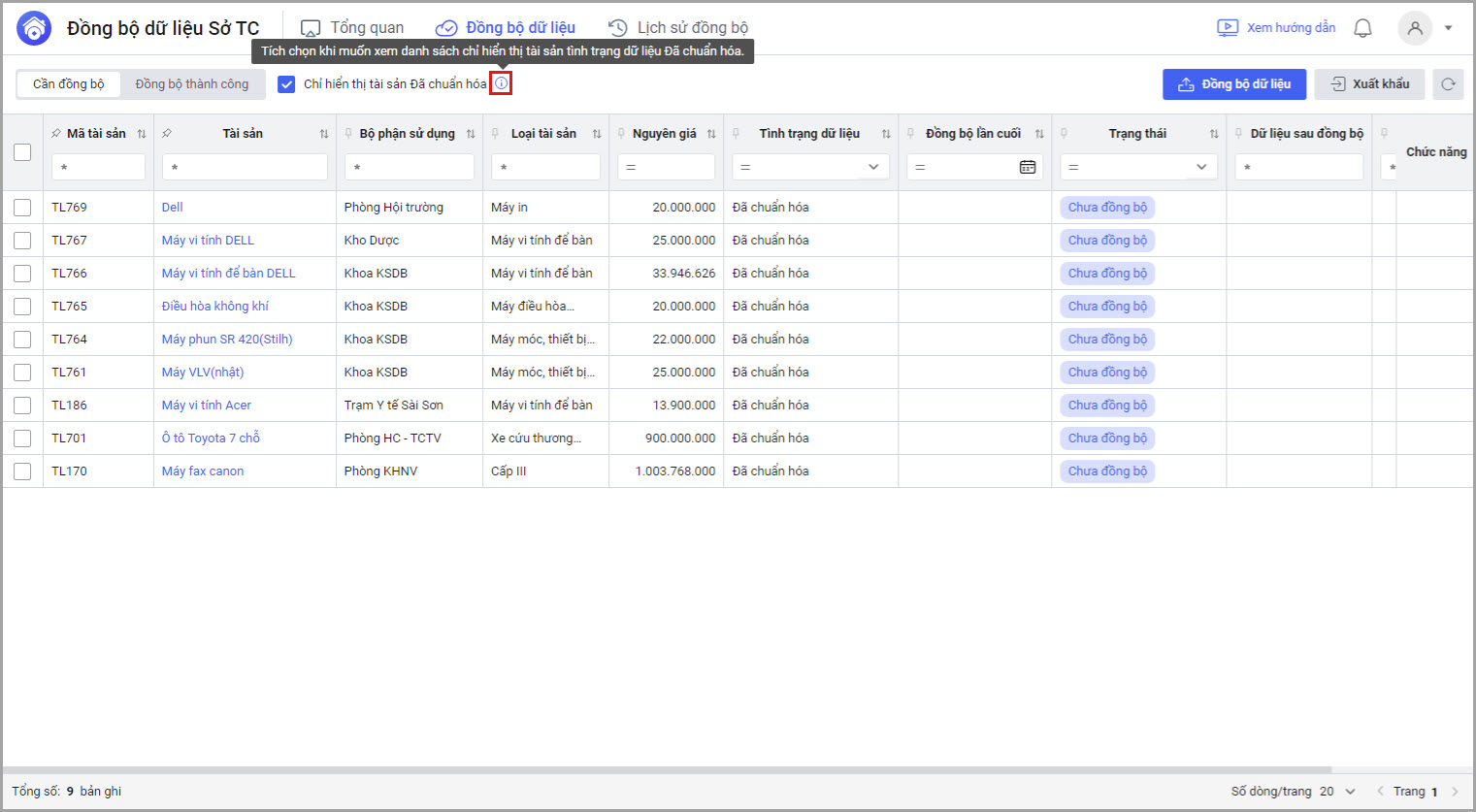1476x812 pixels.
Task: Click the Tài sản filter input field
Action: [245, 167]
